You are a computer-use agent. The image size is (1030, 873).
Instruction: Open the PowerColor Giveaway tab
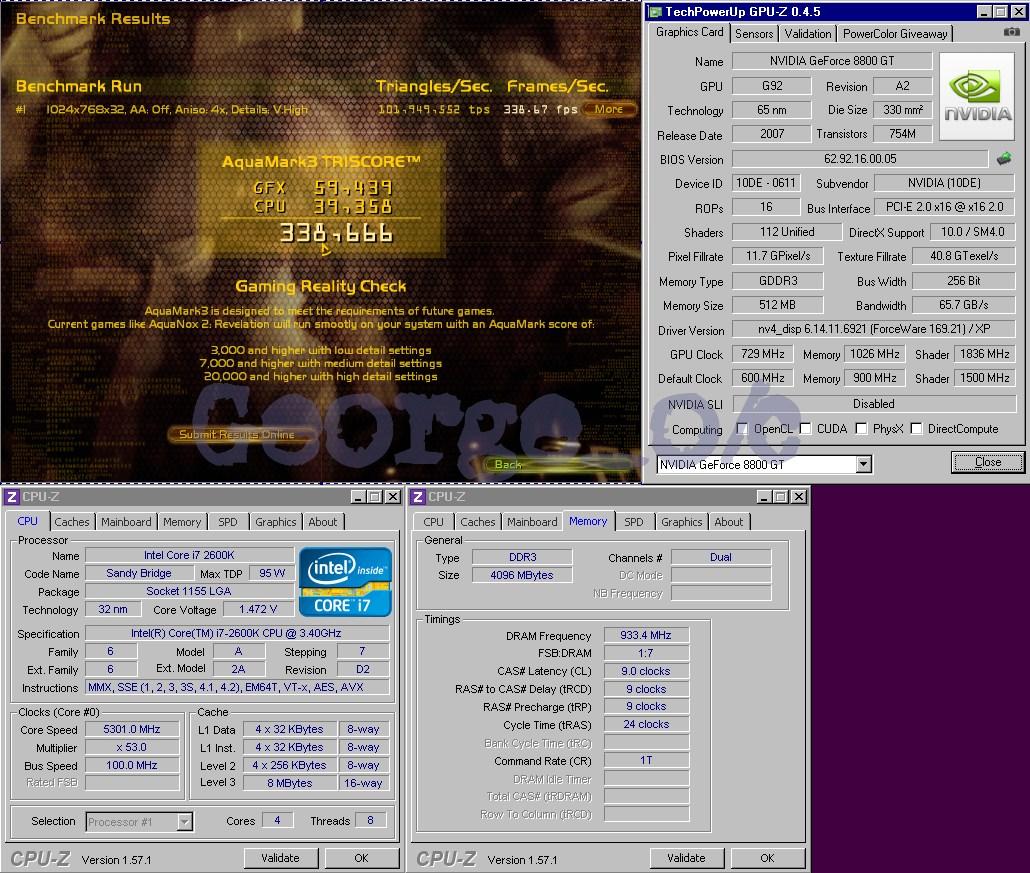895,34
